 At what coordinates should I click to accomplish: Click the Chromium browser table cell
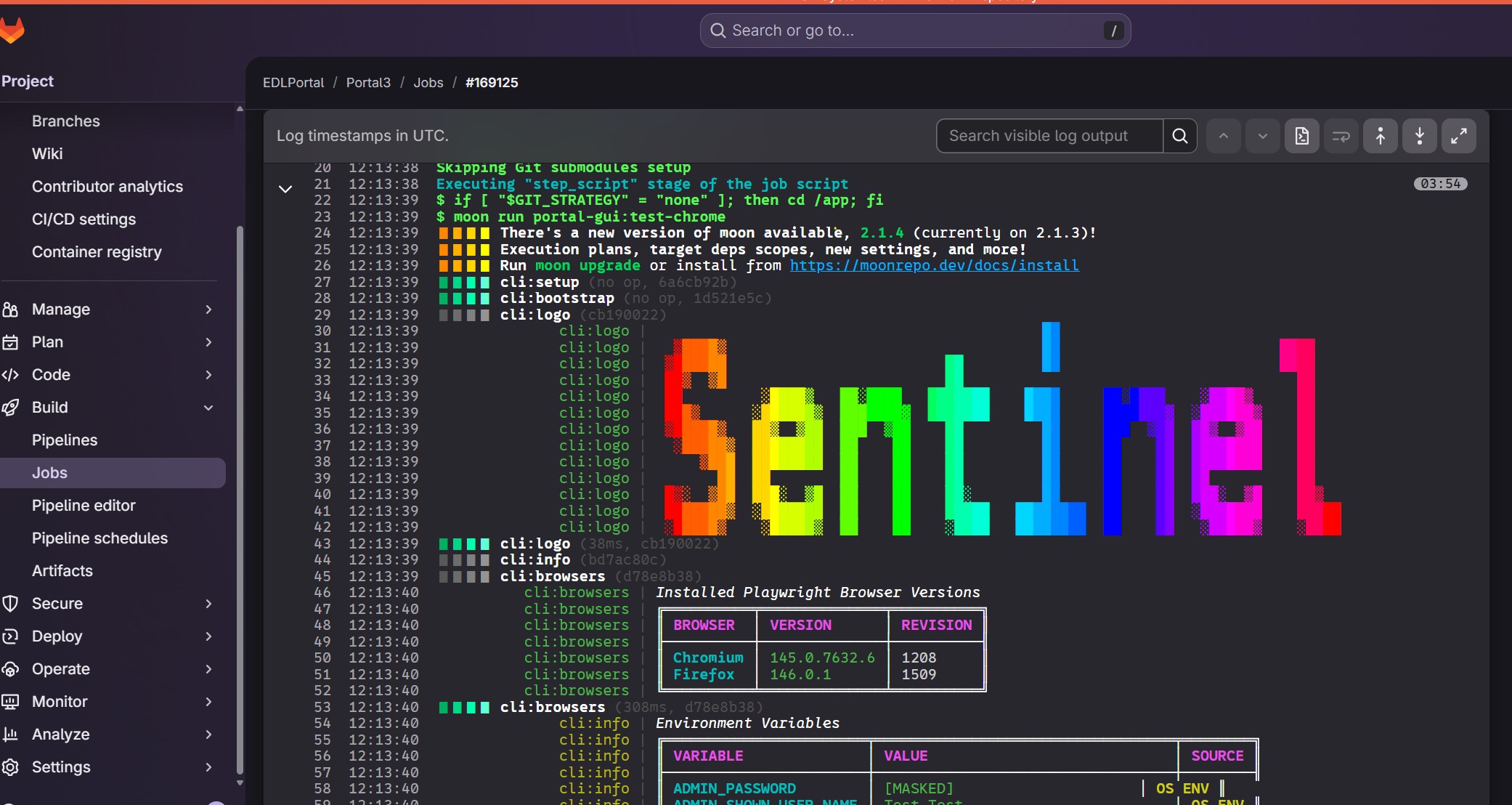(x=708, y=658)
